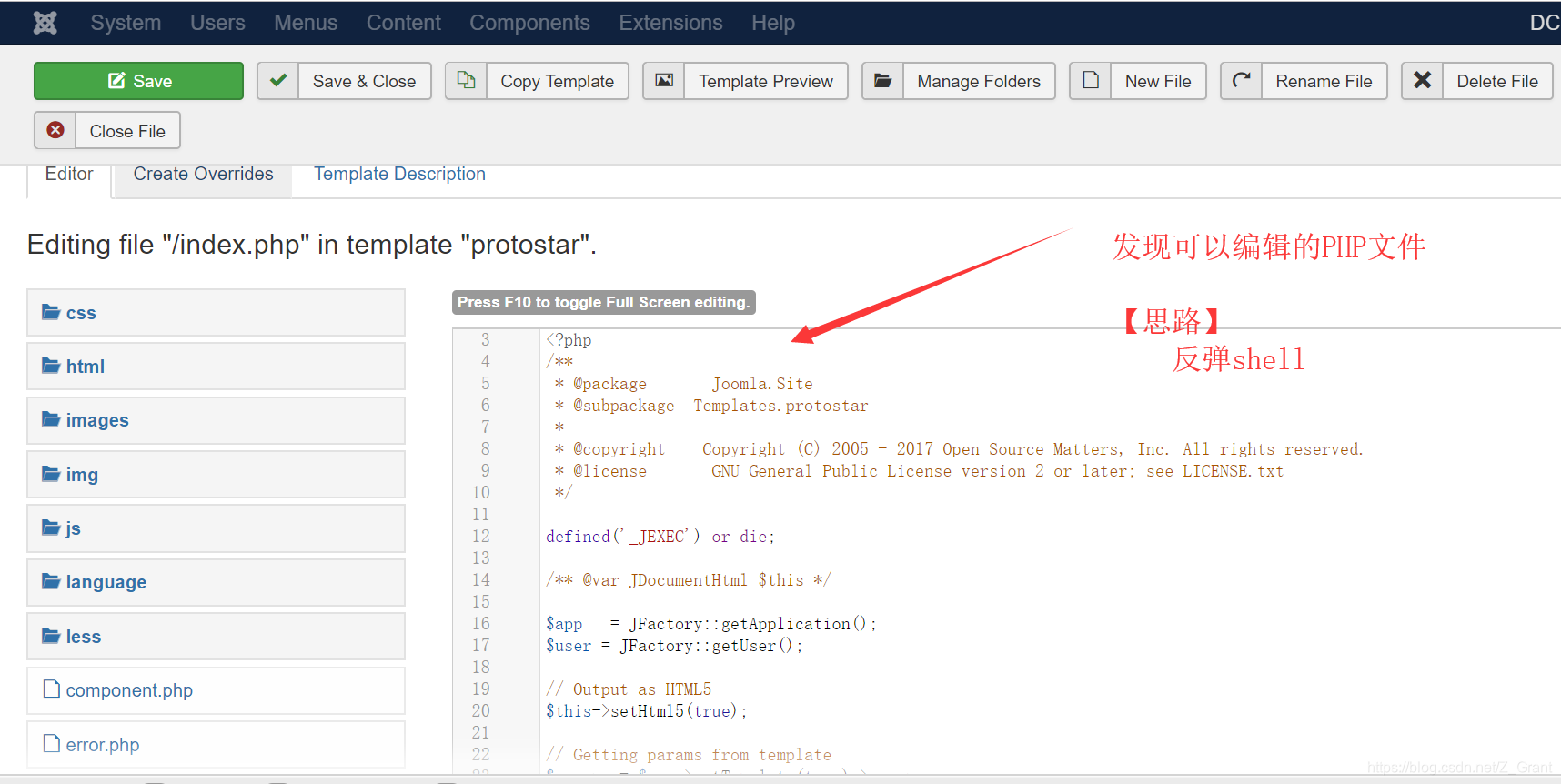Create a New File
This screenshot has height=784, width=1561.
pyautogui.click(x=1158, y=81)
